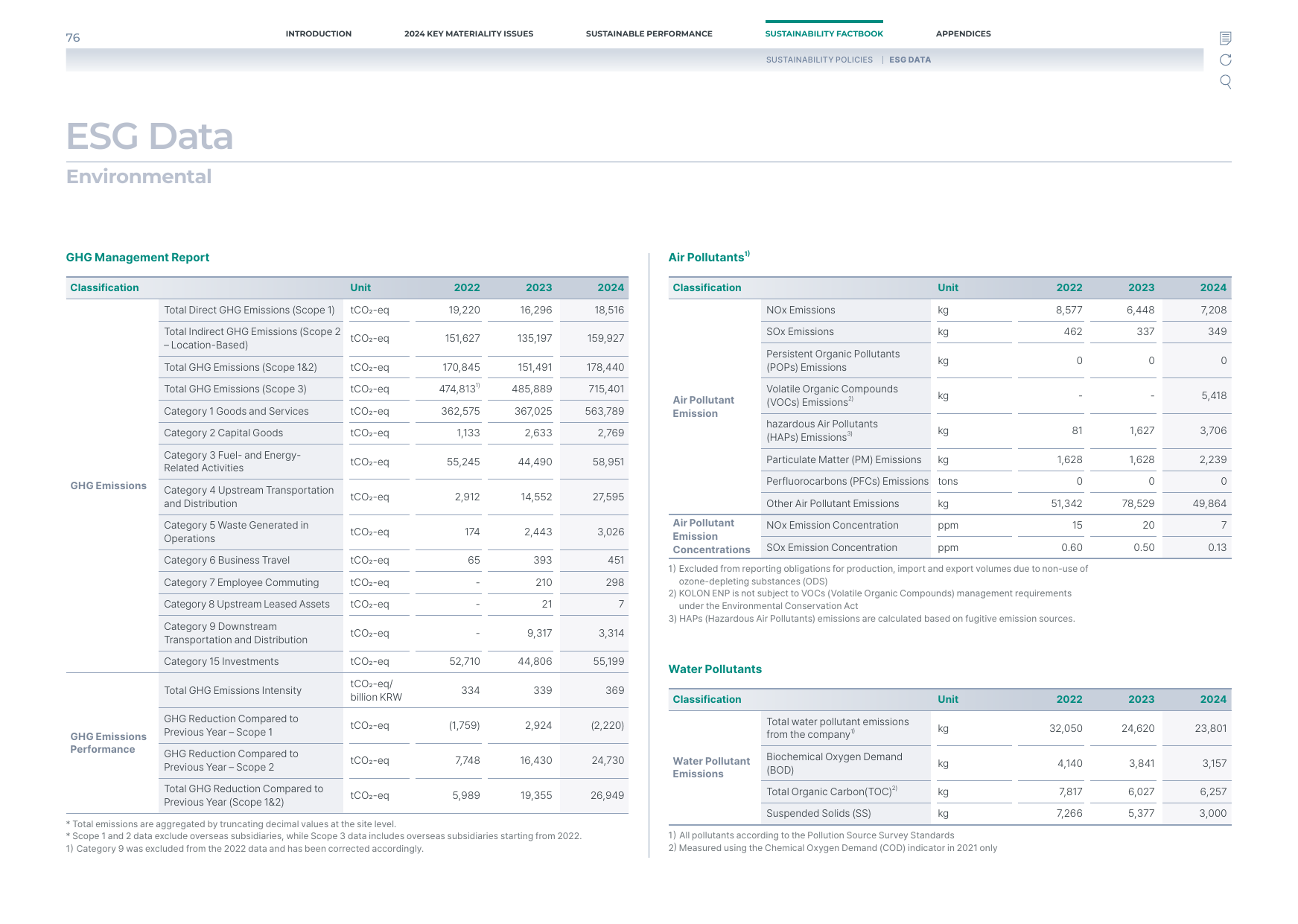Click Category 6 Business Travel label
1298x924 pixels.
click(x=227, y=561)
